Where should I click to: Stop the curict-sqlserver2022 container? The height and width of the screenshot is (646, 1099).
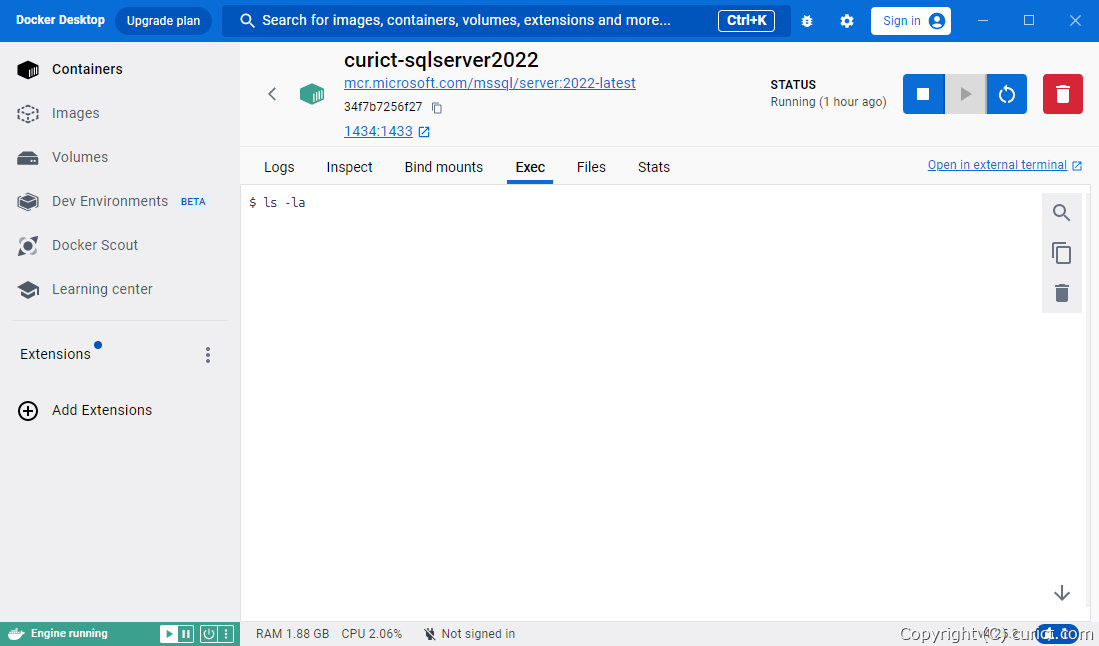(x=923, y=94)
